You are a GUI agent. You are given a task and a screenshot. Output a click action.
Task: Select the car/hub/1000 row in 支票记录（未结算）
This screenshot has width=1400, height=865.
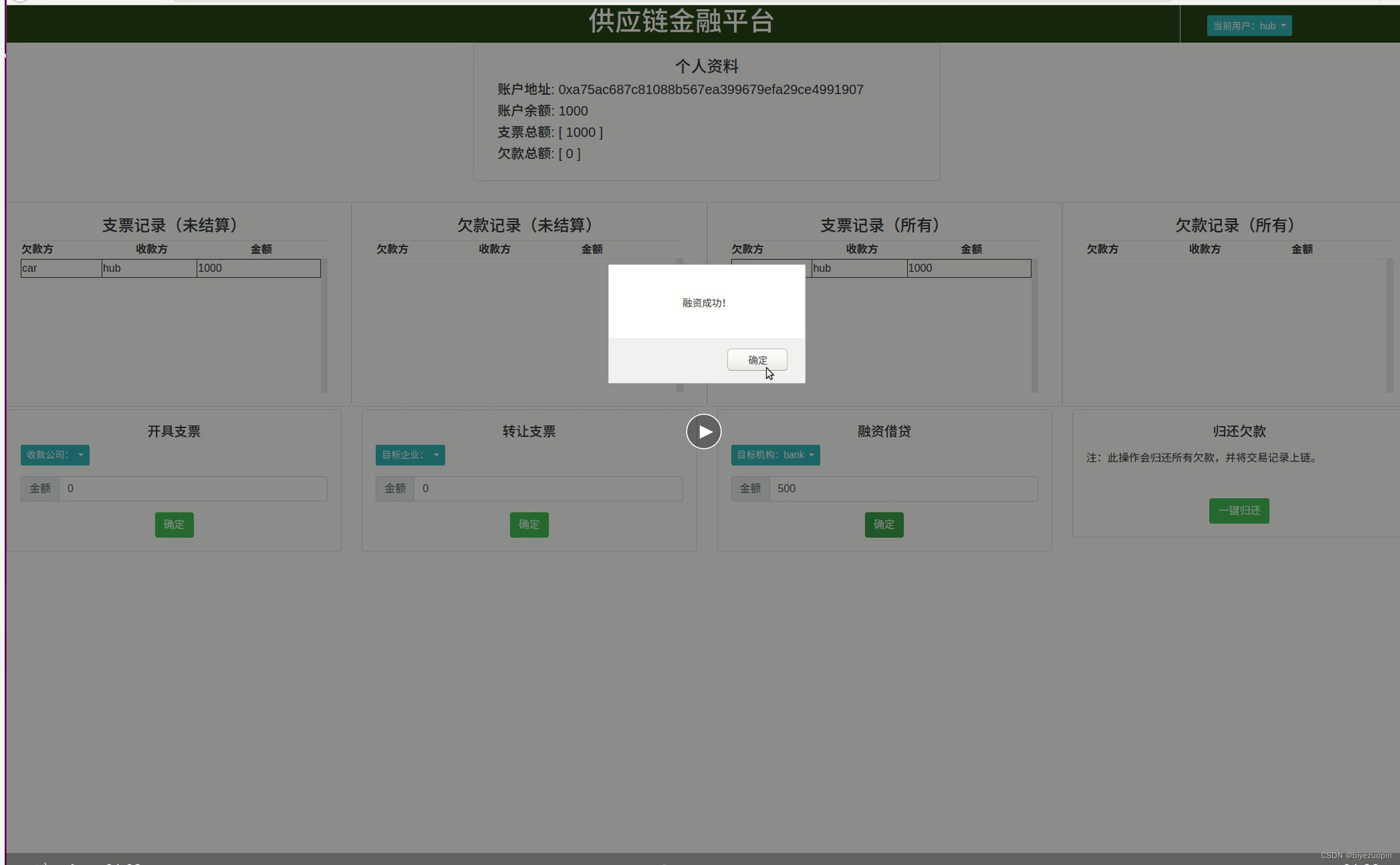click(170, 268)
